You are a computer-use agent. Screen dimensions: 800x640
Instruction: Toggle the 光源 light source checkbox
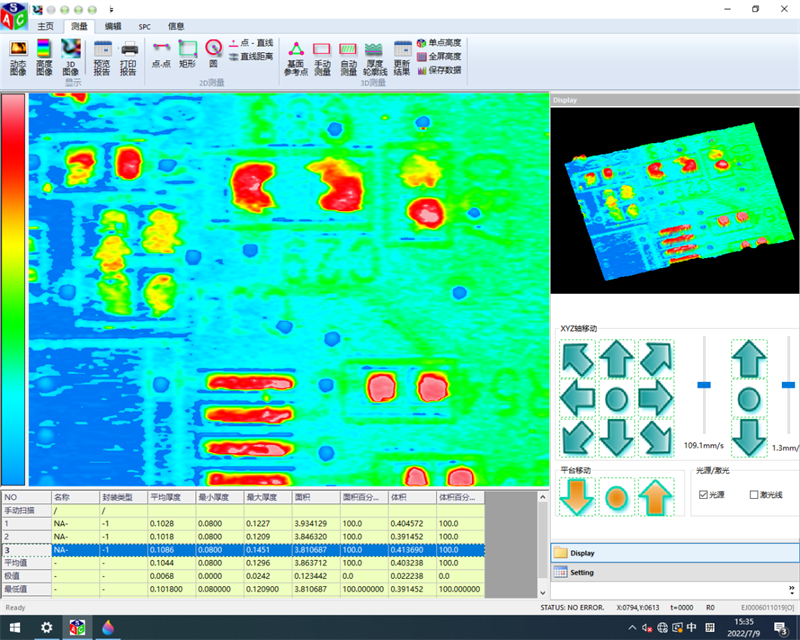coord(704,494)
